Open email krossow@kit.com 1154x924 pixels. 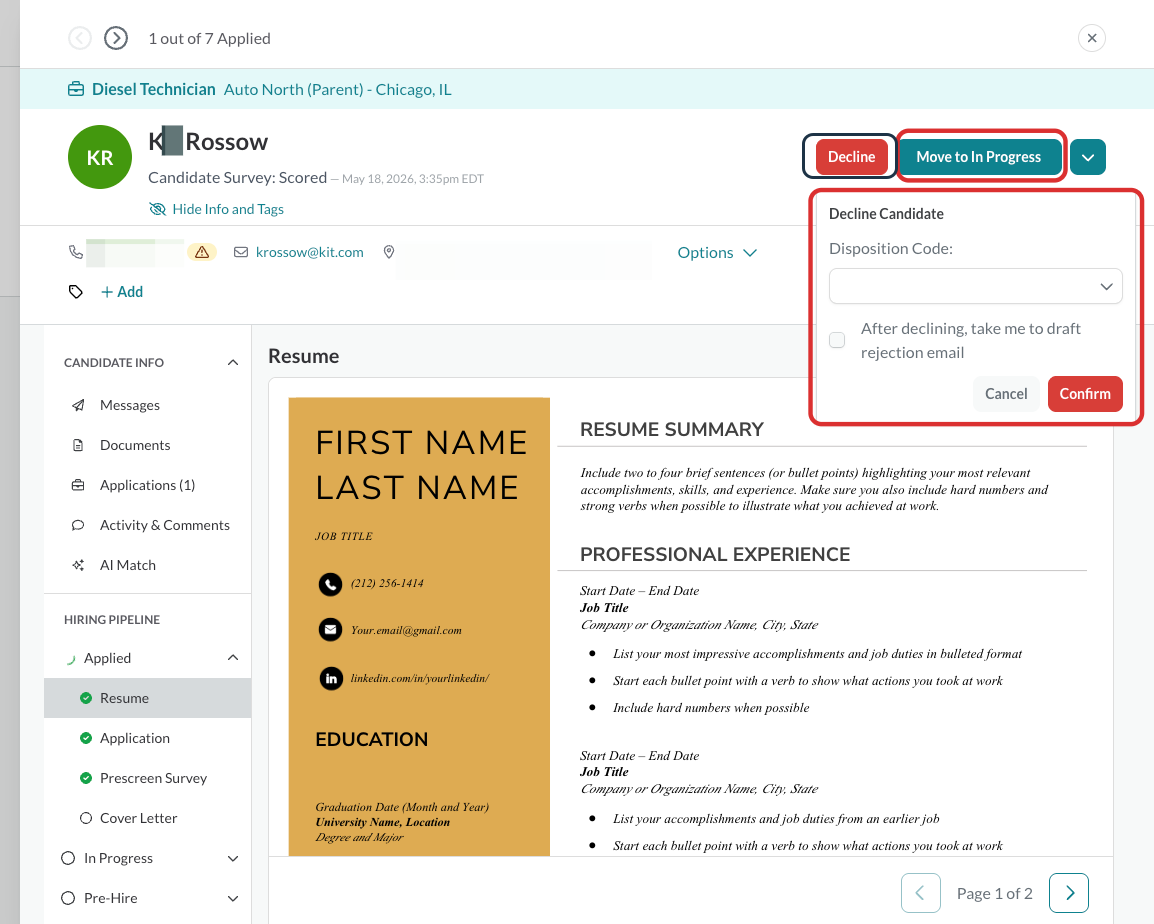310,252
